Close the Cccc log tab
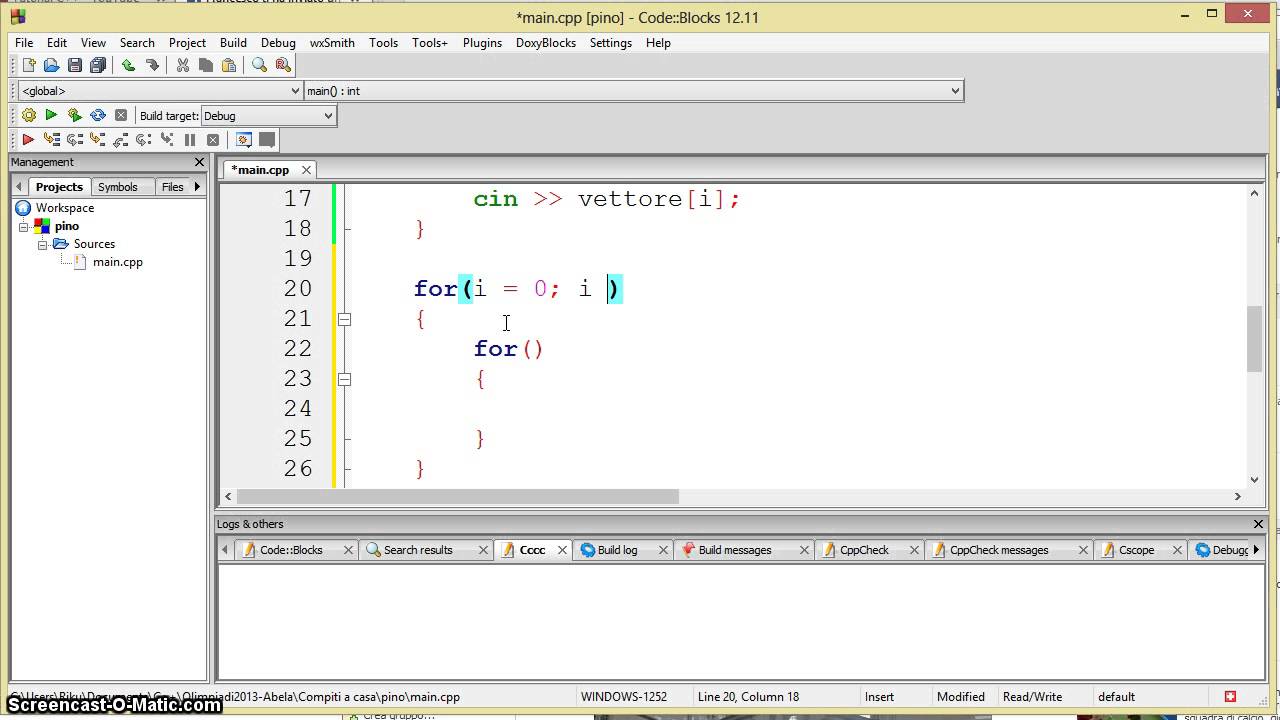 coord(562,550)
